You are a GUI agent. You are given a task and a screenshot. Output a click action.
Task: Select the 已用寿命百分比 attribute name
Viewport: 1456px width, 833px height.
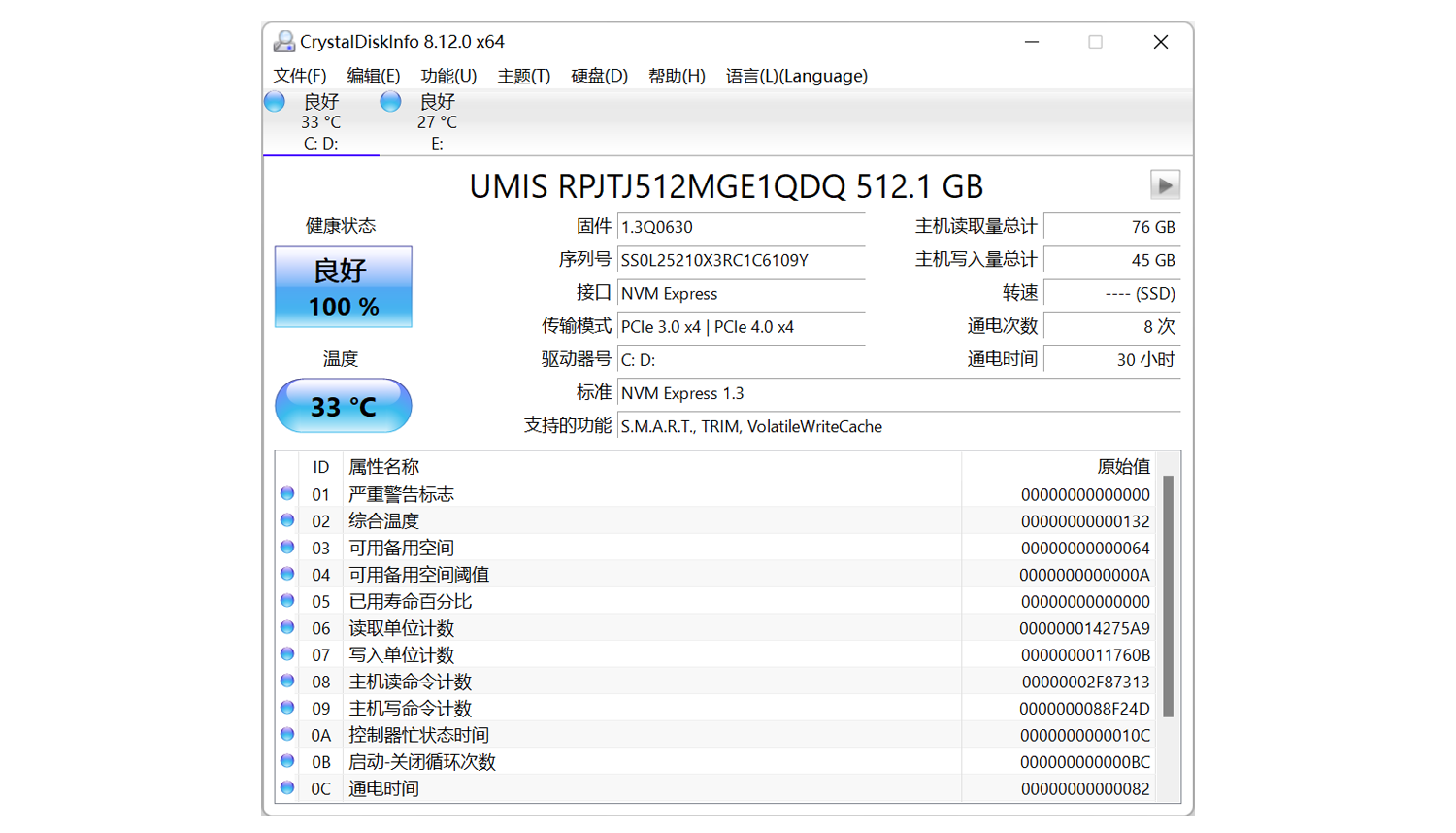(410, 601)
